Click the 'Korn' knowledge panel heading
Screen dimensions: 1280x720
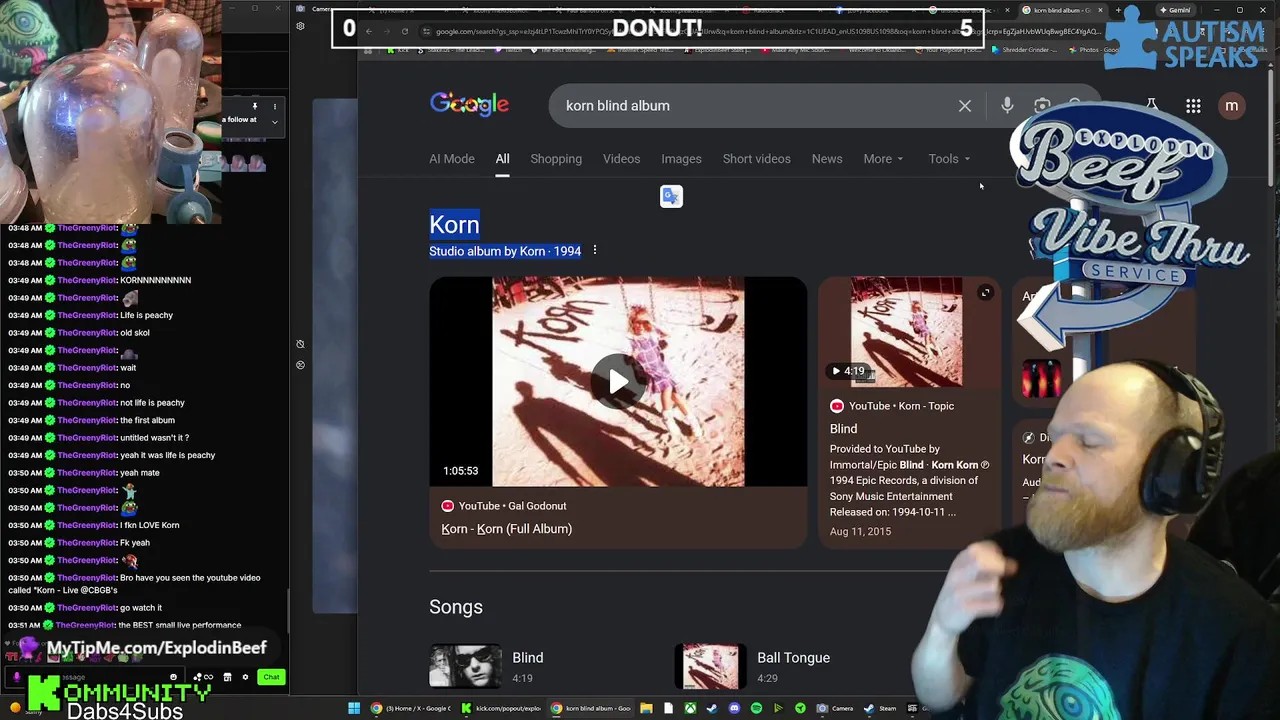coord(454,225)
